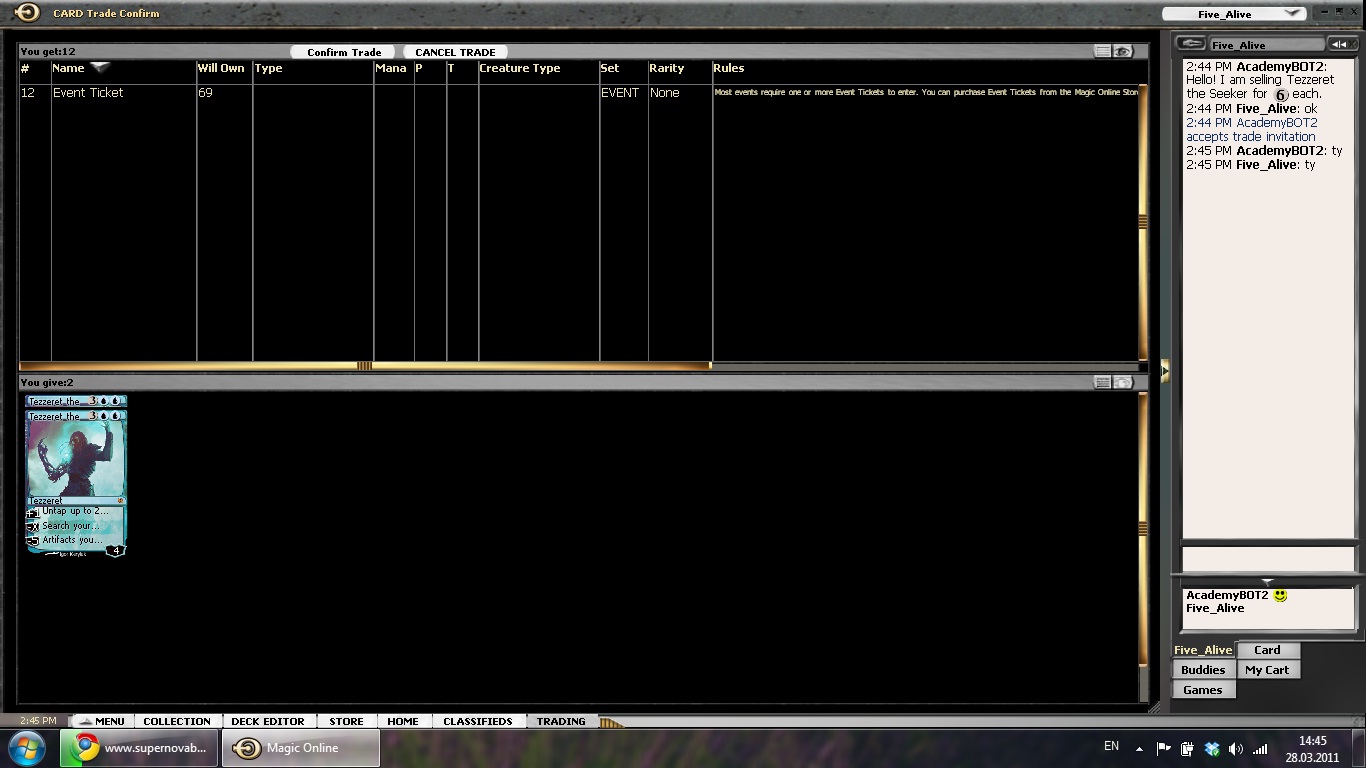Viewport: 1366px width, 768px height.
Task: Cancel the trade with CANCEL TRADE
Action: click(x=455, y=52)
